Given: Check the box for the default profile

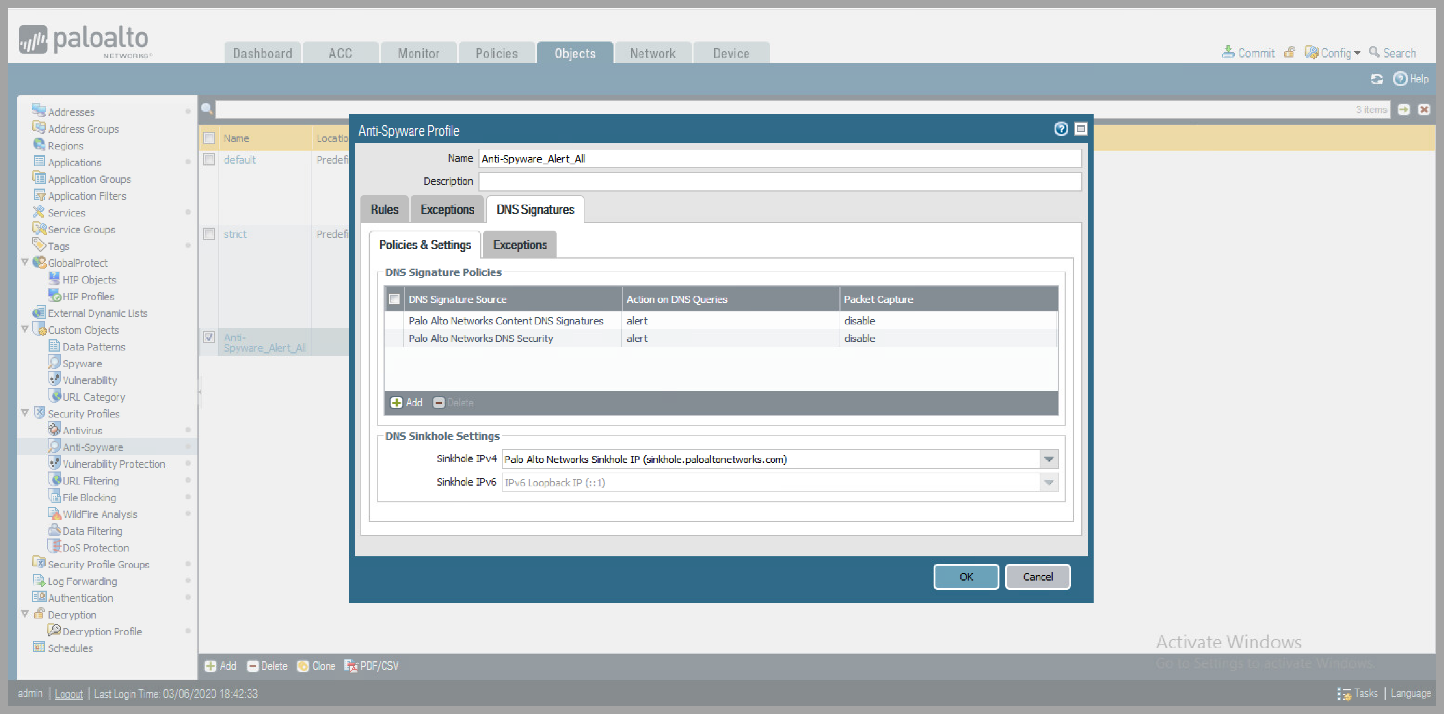Looking at the screenshot, I should [x=209, y=160].
